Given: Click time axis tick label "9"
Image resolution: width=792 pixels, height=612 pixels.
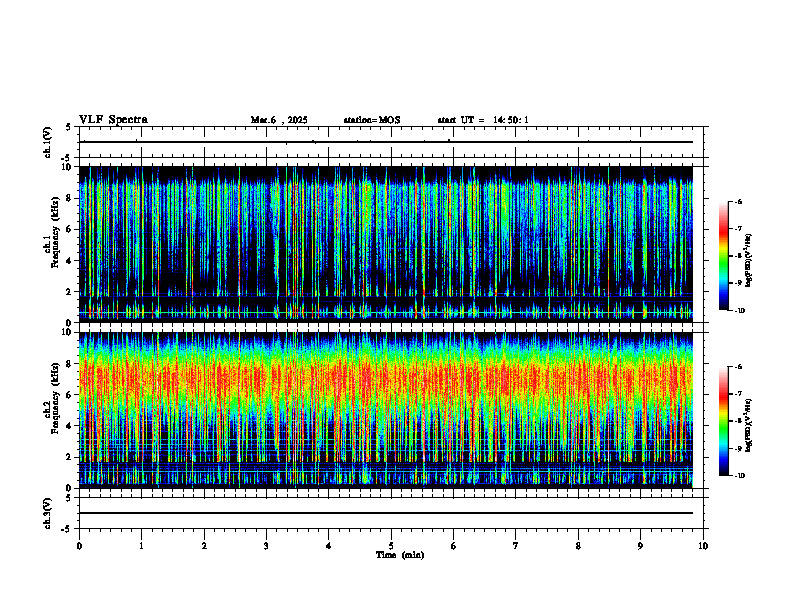Looking at the screenshot, I should 640,546.
